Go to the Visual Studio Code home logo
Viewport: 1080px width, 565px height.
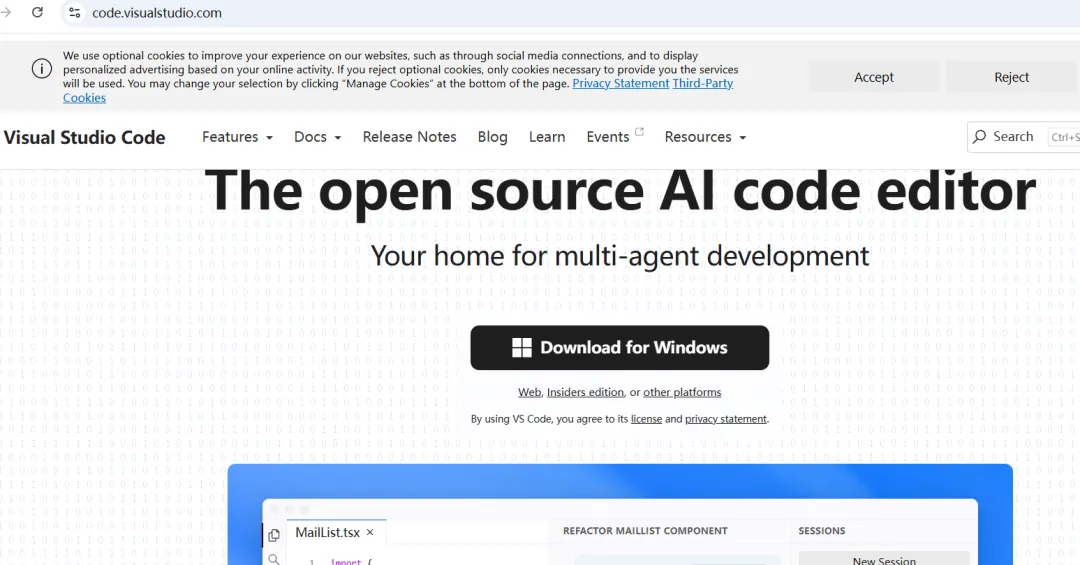coord(84,137)
